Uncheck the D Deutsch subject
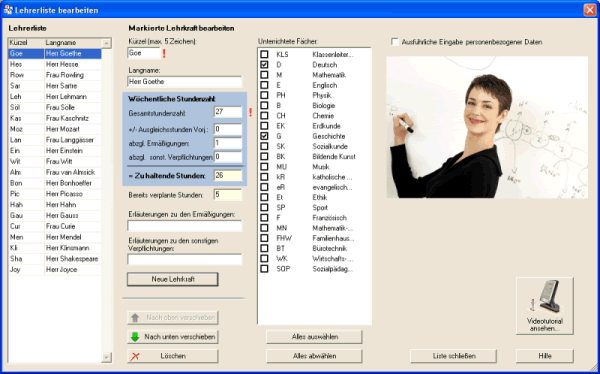This screenshot has width=600, height=374. click(x=264, y=65)
